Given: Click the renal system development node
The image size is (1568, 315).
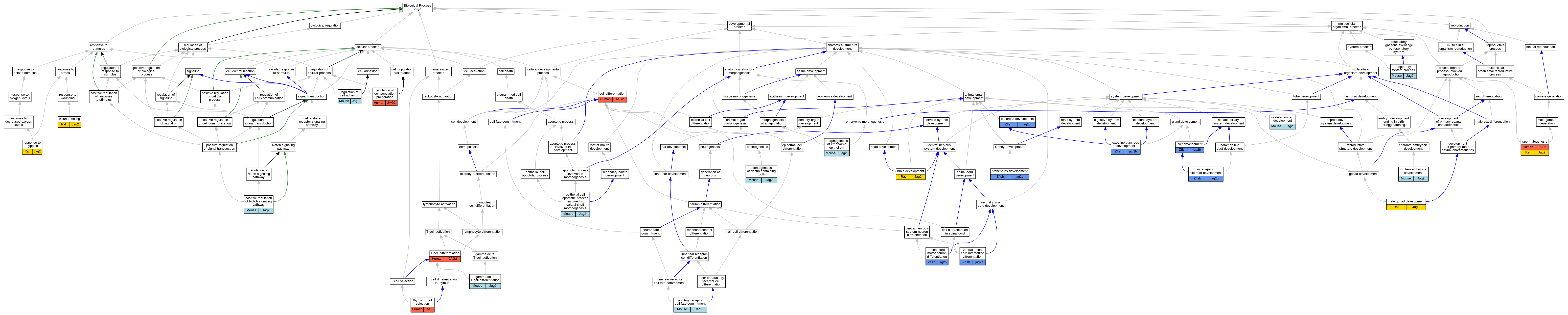Looking at the screenshot, I should 1070,122.
